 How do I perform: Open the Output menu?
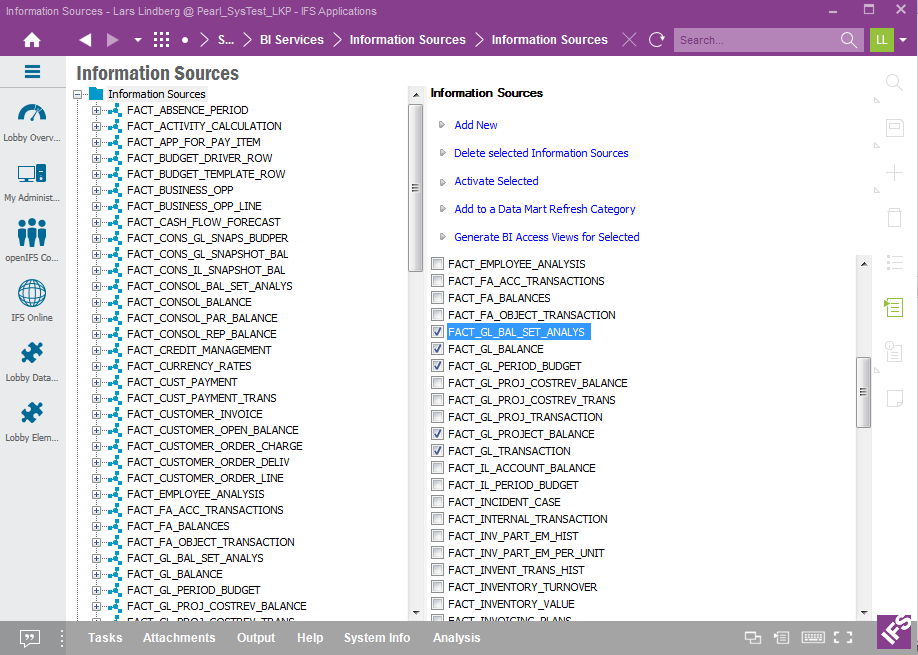(256, 637)
